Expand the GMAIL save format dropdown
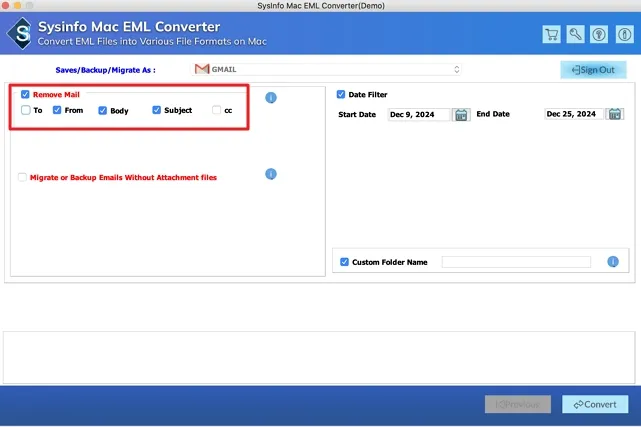 327,69
